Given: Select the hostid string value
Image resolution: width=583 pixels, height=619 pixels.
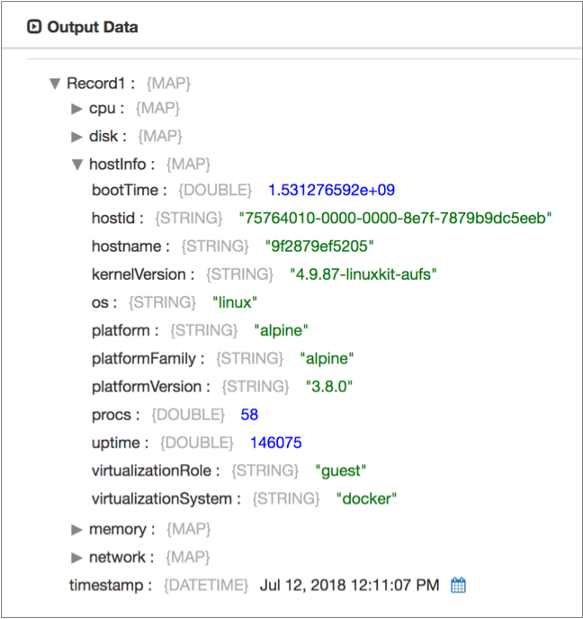Looking at the screenshot, I should [396, 218].
